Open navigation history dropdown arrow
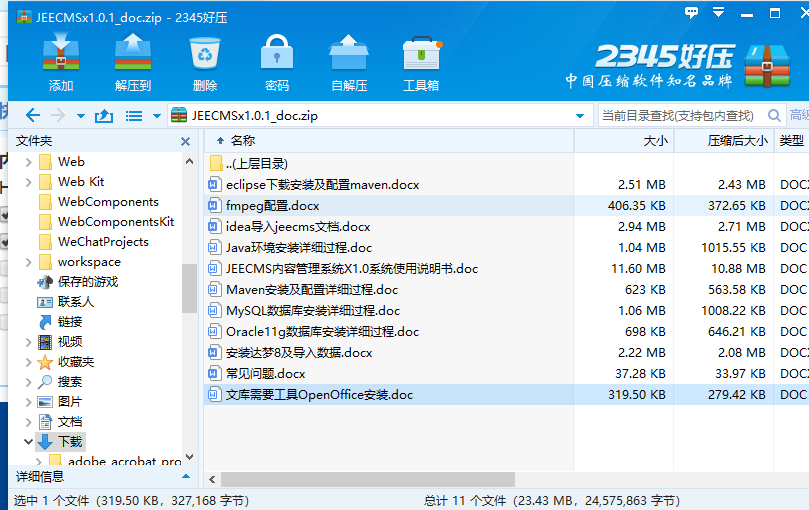The height and width of the screenshot is (510, 809). [80, 116]
